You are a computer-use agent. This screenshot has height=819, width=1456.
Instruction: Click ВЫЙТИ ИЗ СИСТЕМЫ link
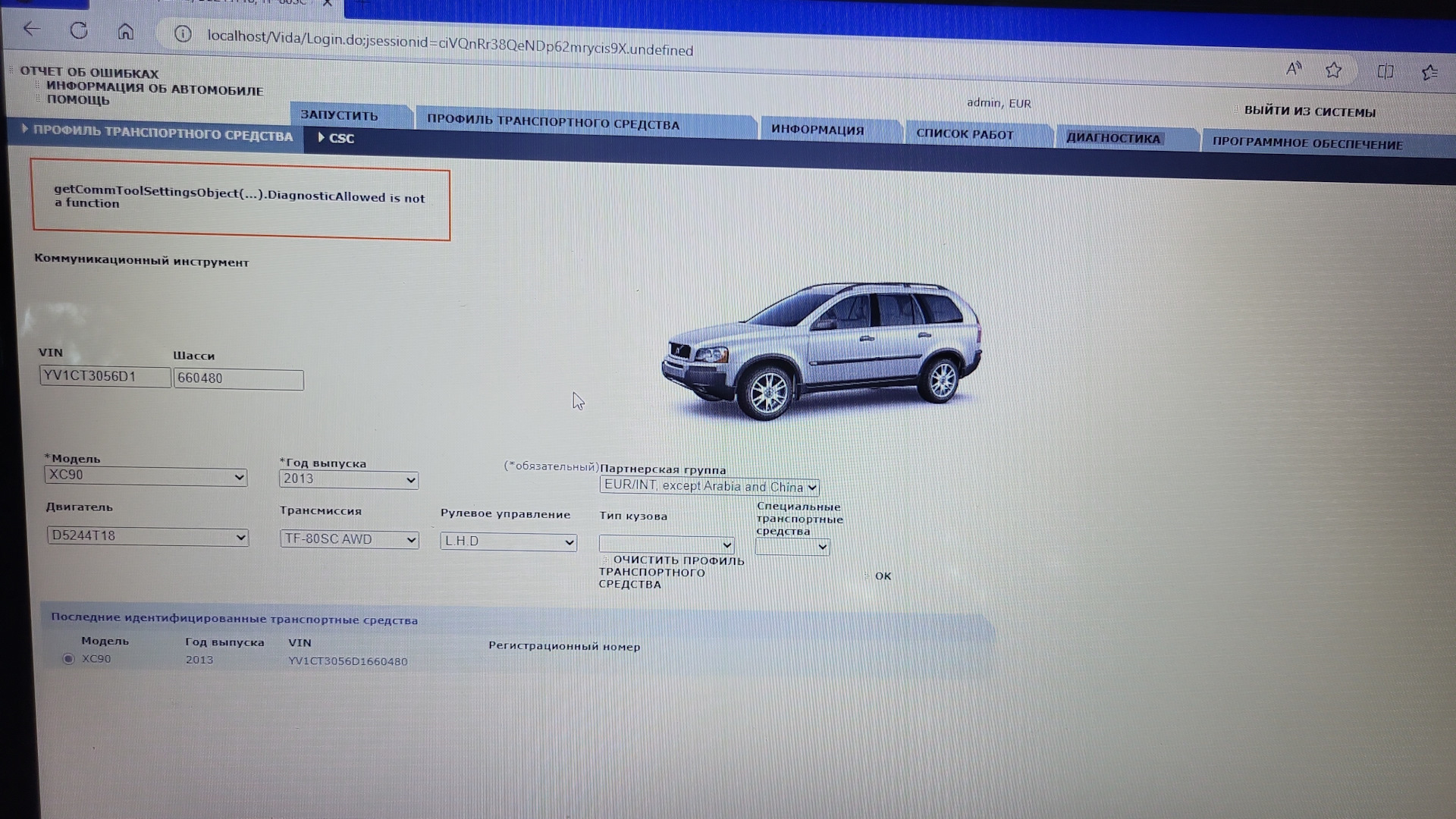pos(1309,111)
